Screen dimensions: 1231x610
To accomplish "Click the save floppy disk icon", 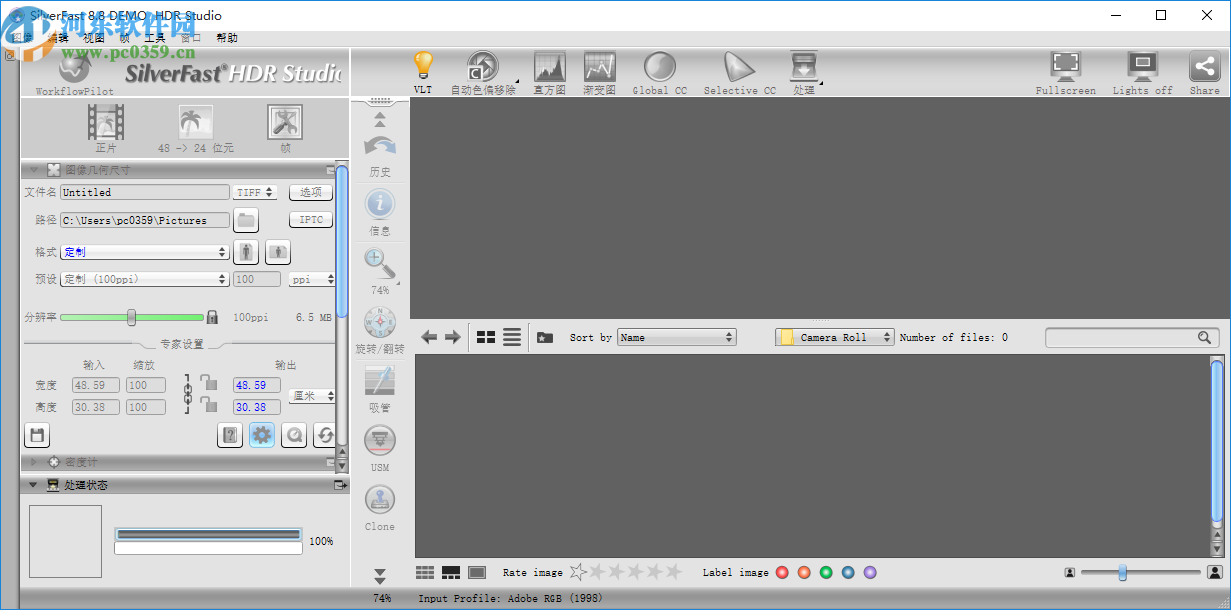I will (x=37, y=435).
